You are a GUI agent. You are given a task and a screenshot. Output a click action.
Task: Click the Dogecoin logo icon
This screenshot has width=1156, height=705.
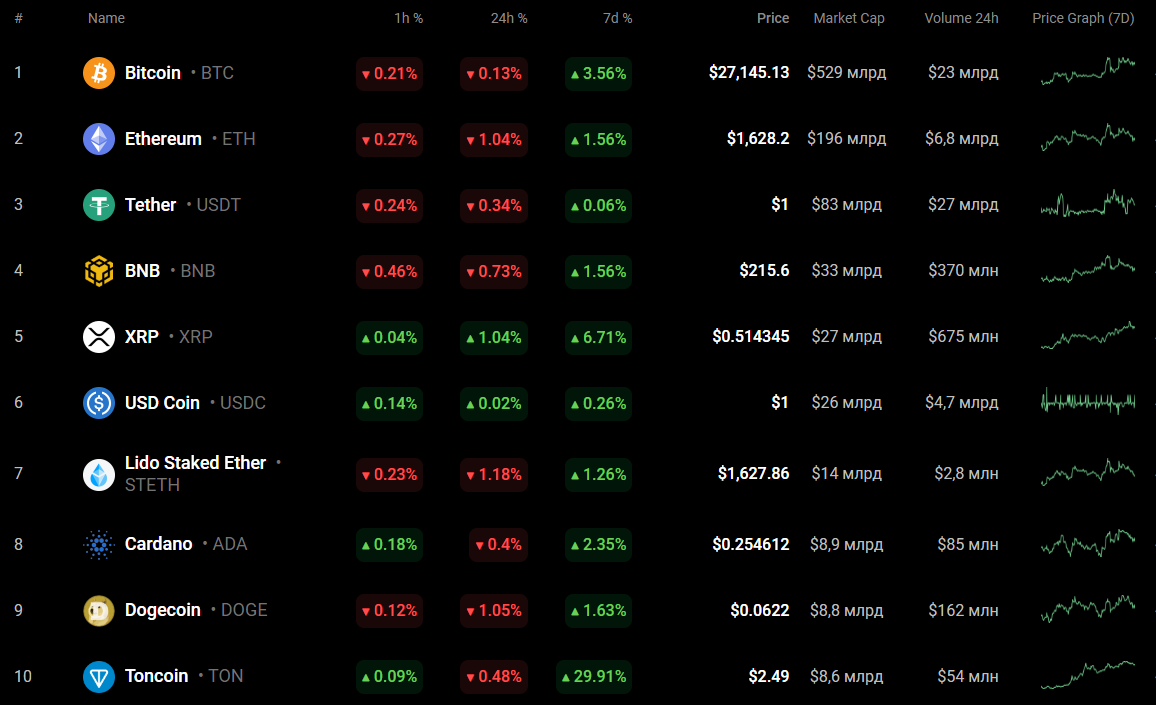tap(99, 610)
